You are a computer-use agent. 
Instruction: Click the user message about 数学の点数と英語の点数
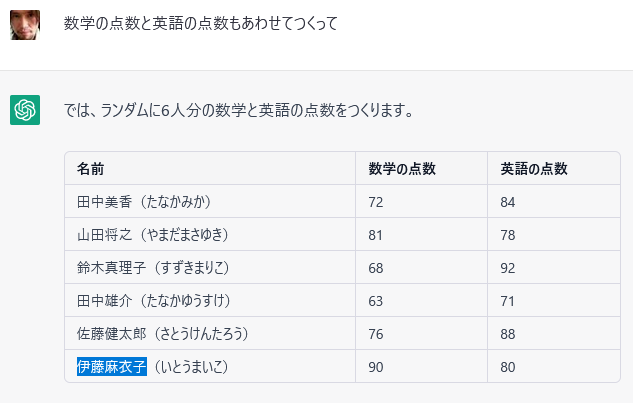[200, 23]
